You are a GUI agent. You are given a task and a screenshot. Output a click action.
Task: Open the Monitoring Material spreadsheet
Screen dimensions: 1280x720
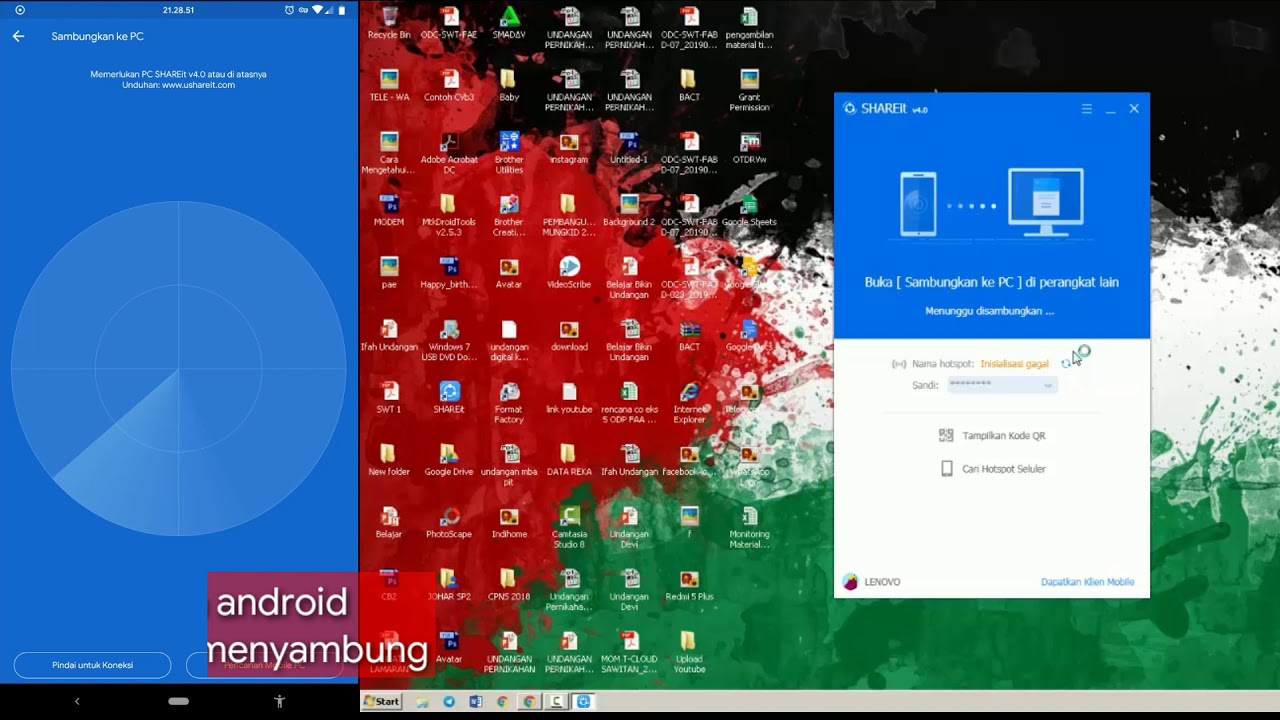(x=749, y=527)
